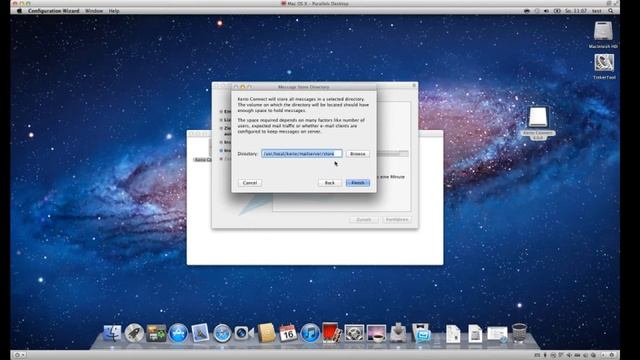The height and width of the screenshot is (360, 640).
Task: Open FaceTime camera icon in the Dock
Action: [x=244, y=333]
